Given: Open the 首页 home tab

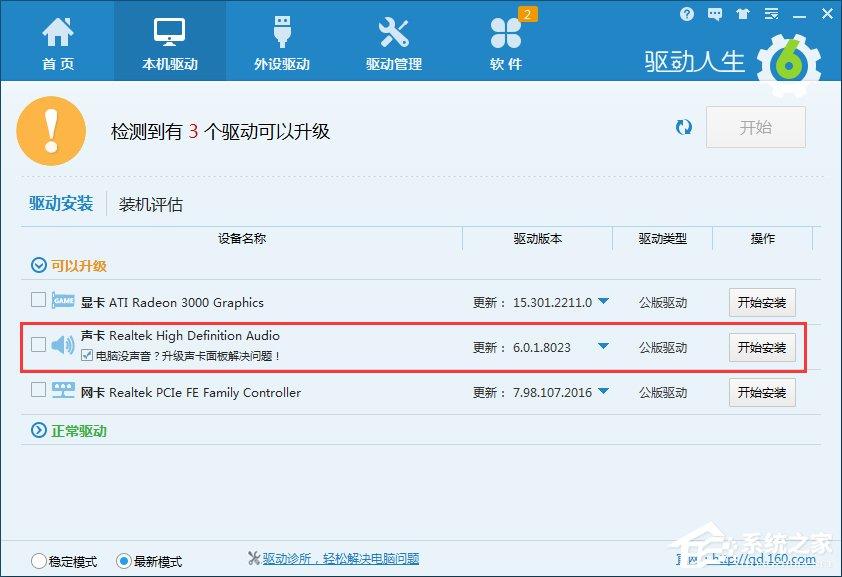Looking at the screenshot, I should 58,42.
